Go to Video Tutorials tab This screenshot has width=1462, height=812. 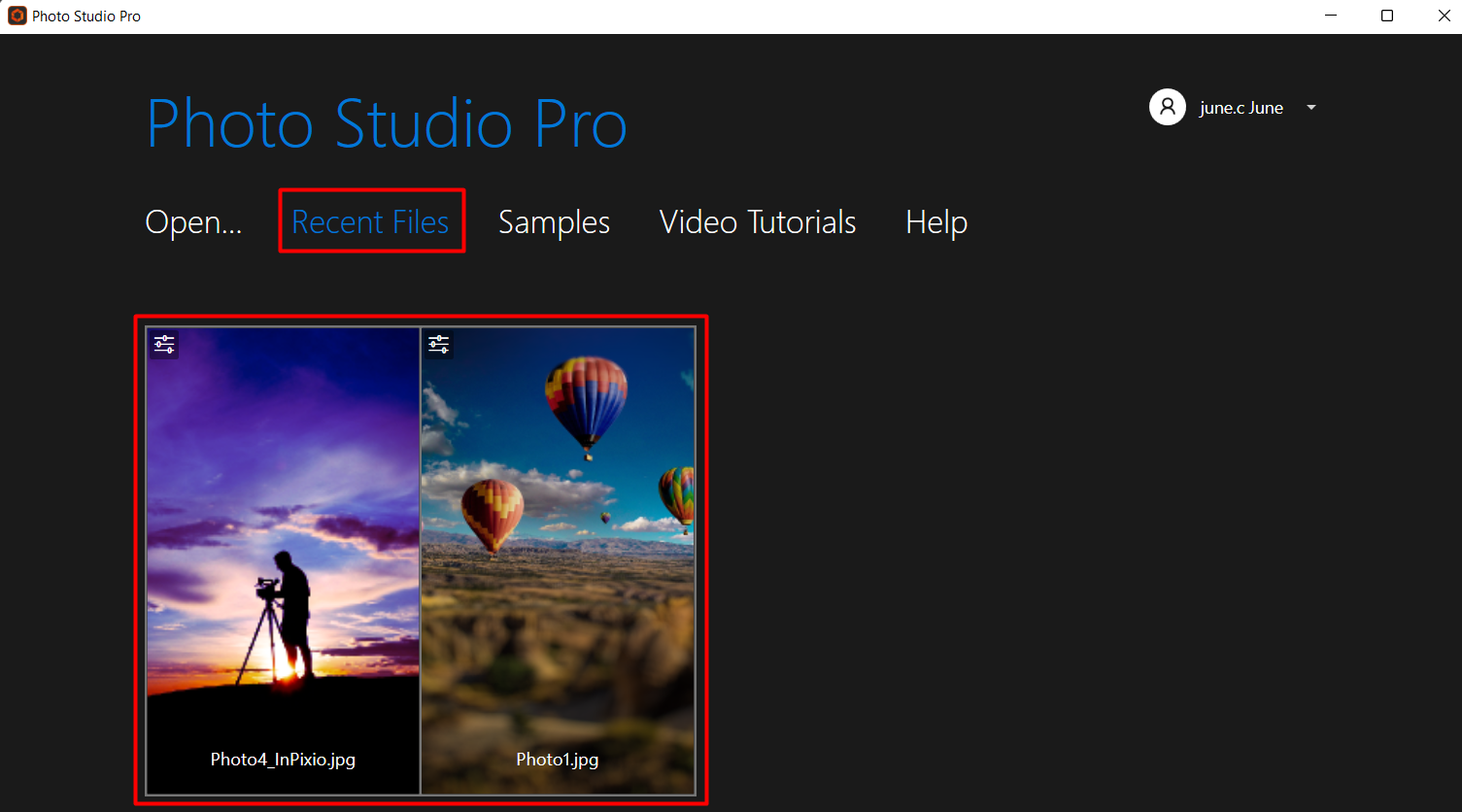758,222
